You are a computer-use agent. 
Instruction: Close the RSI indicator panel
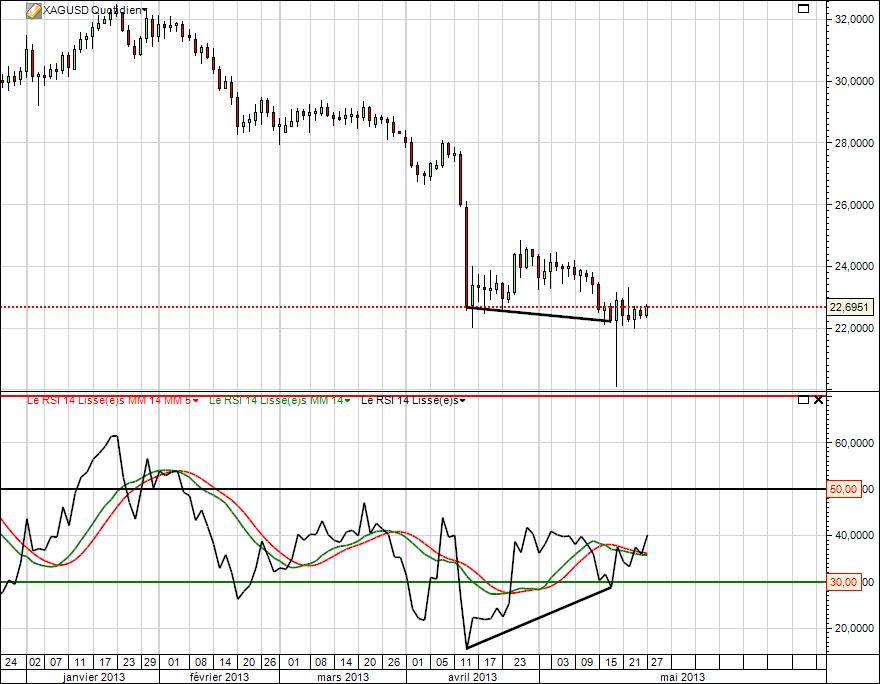coord(818,400)
